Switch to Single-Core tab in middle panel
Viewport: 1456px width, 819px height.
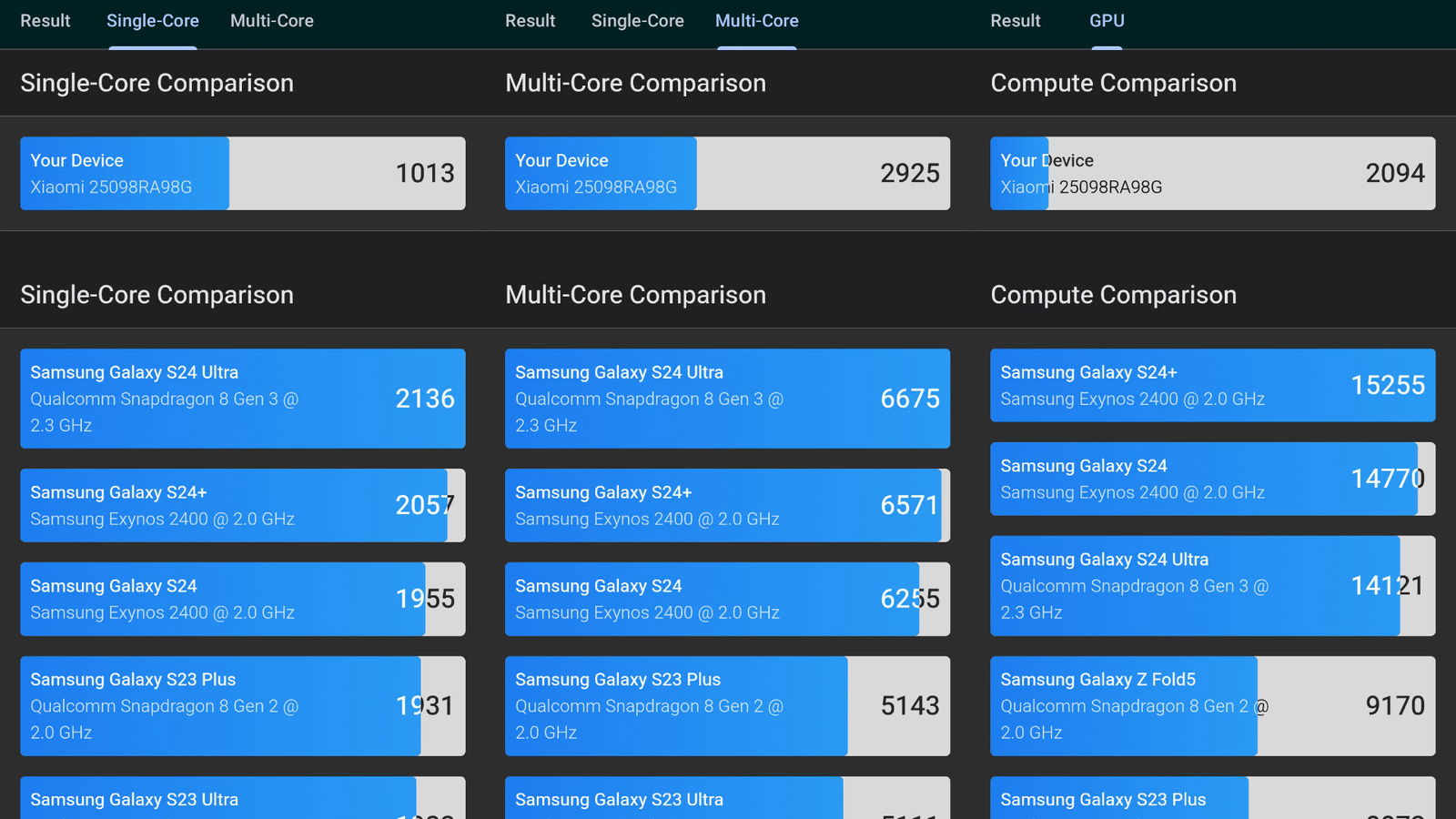tap(637, 21)
